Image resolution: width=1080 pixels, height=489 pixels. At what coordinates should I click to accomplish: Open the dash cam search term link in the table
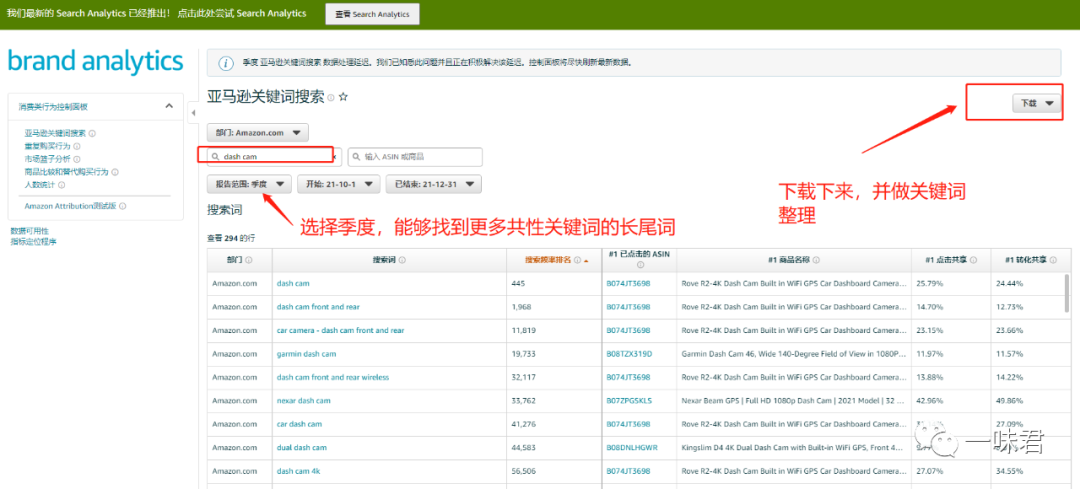293,283
